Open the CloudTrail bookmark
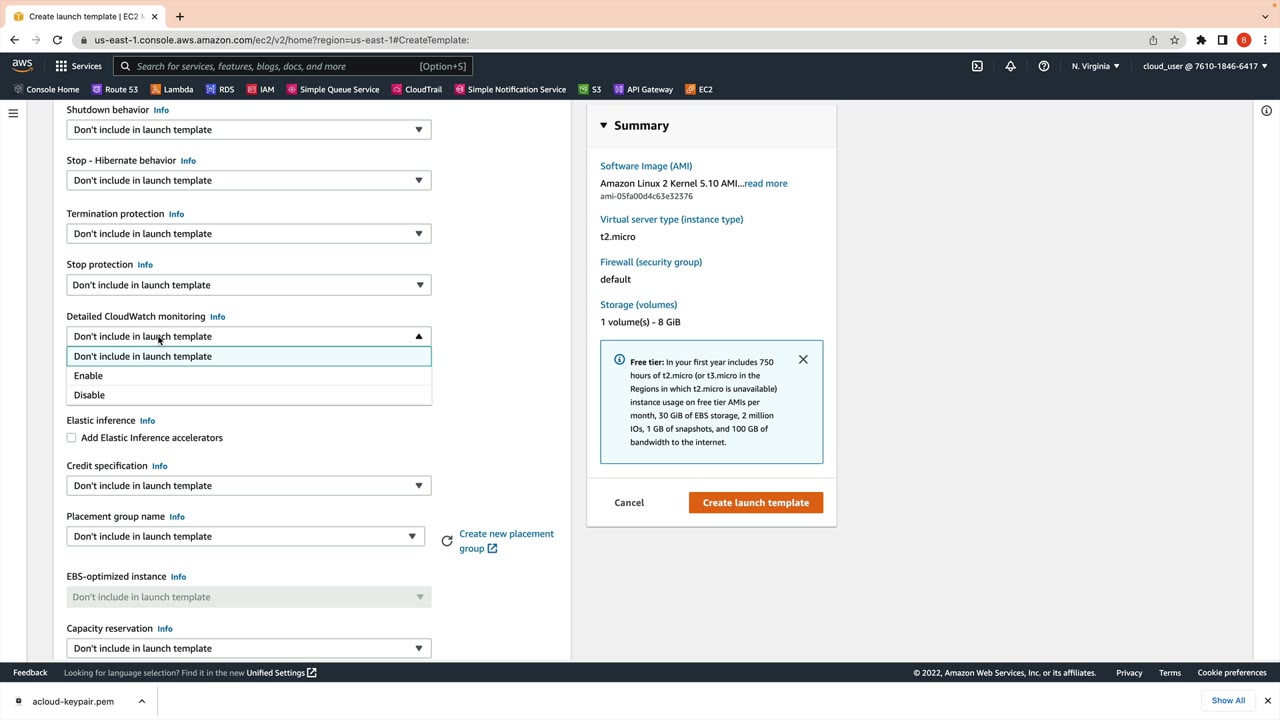 tap(416, 89)
